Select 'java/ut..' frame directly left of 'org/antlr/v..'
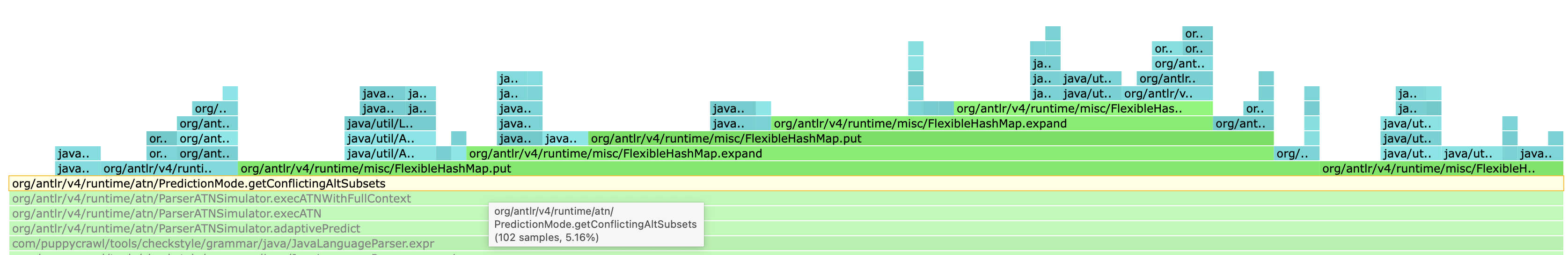 tap(1090, 94)
